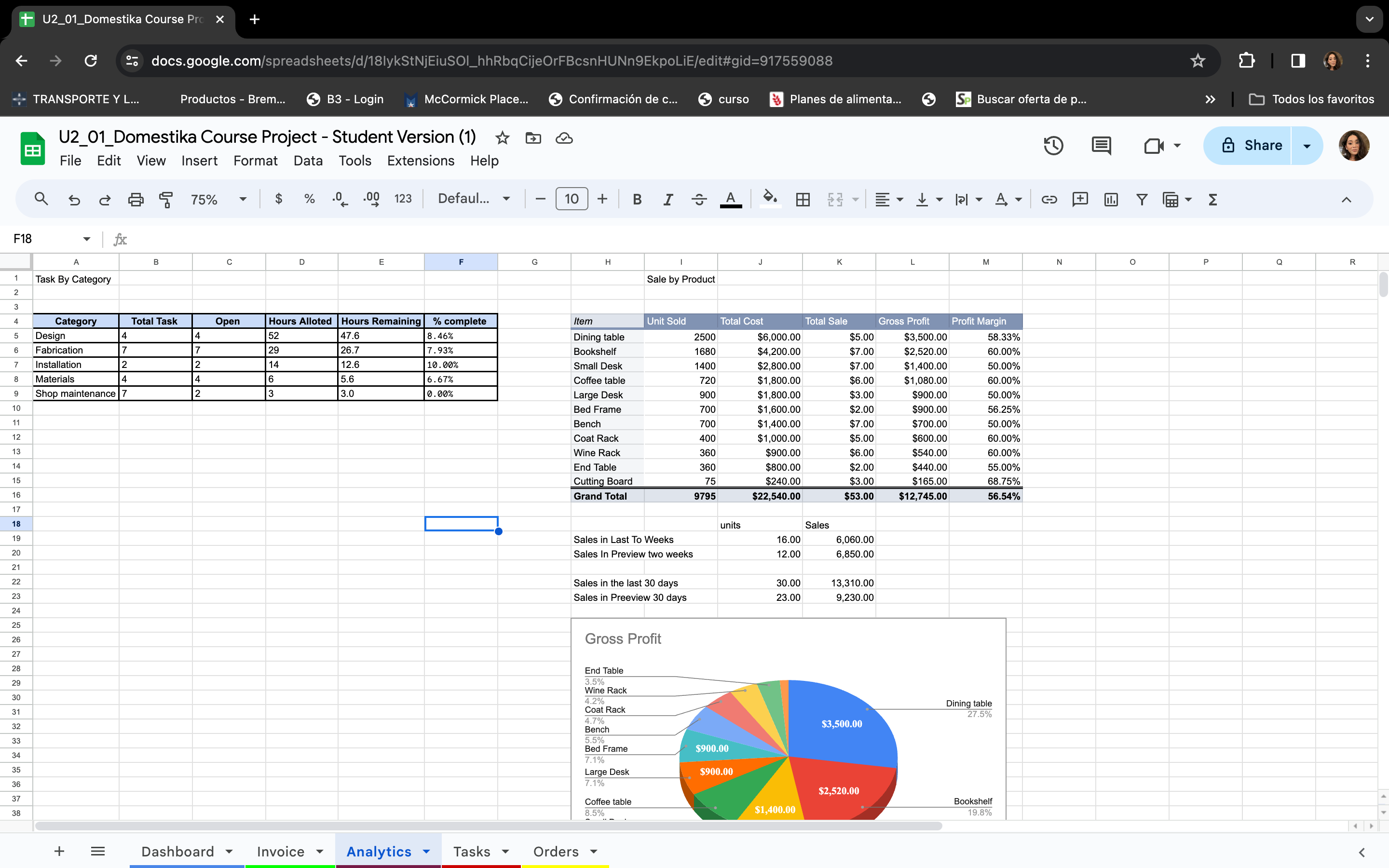Star the document title
The image size is (1389, 868).
pos(502,138)
